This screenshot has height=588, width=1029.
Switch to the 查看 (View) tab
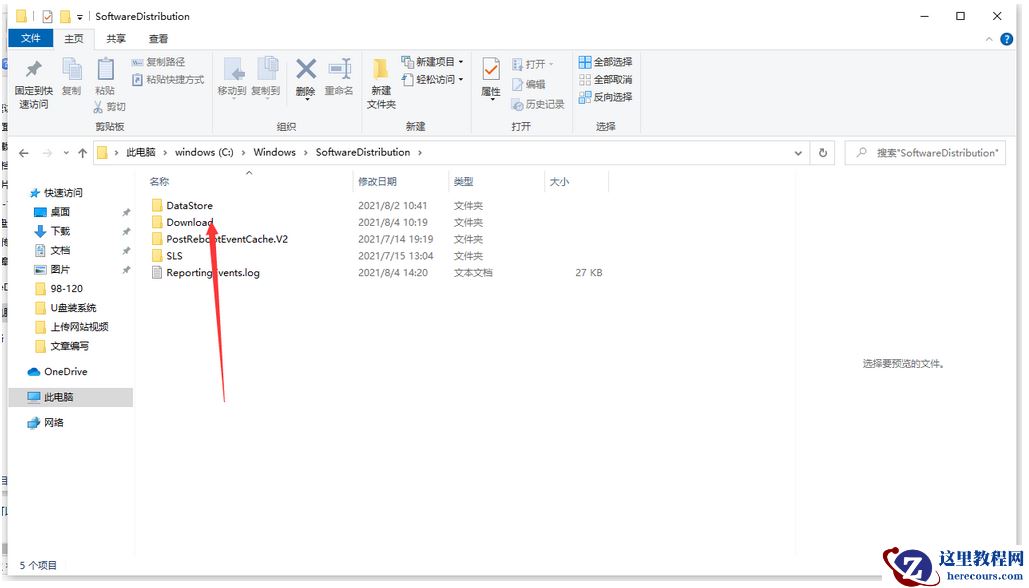pyautogui.click(x=159, y=37)
